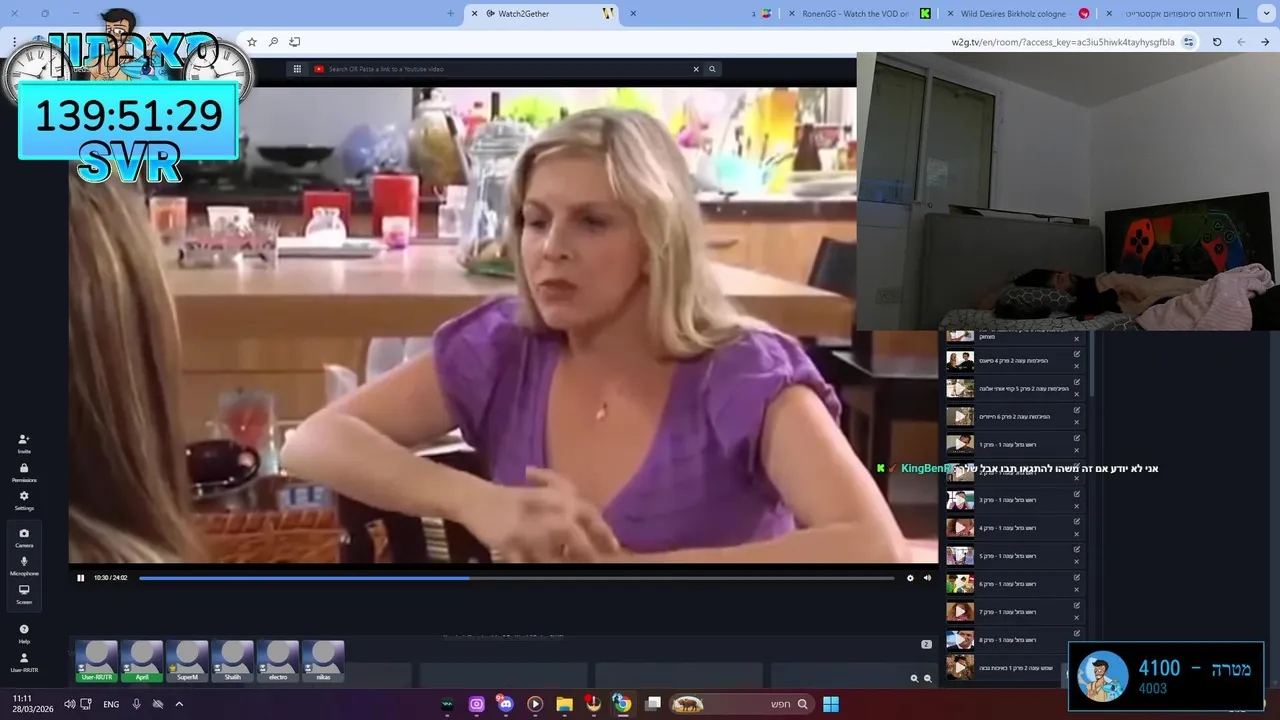Mute the video player volume icon
1280x720 pixels.
(x=927, y=578)
